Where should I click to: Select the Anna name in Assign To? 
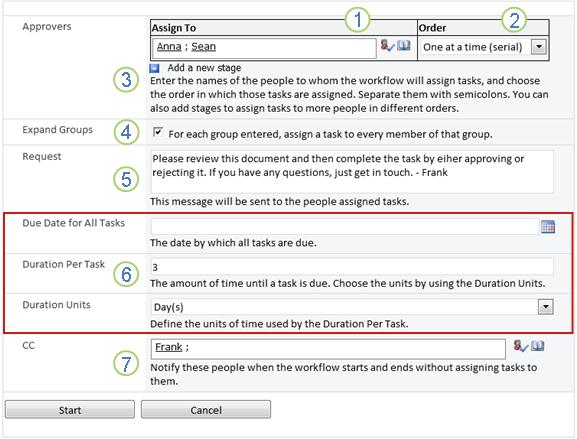(169, 47)
